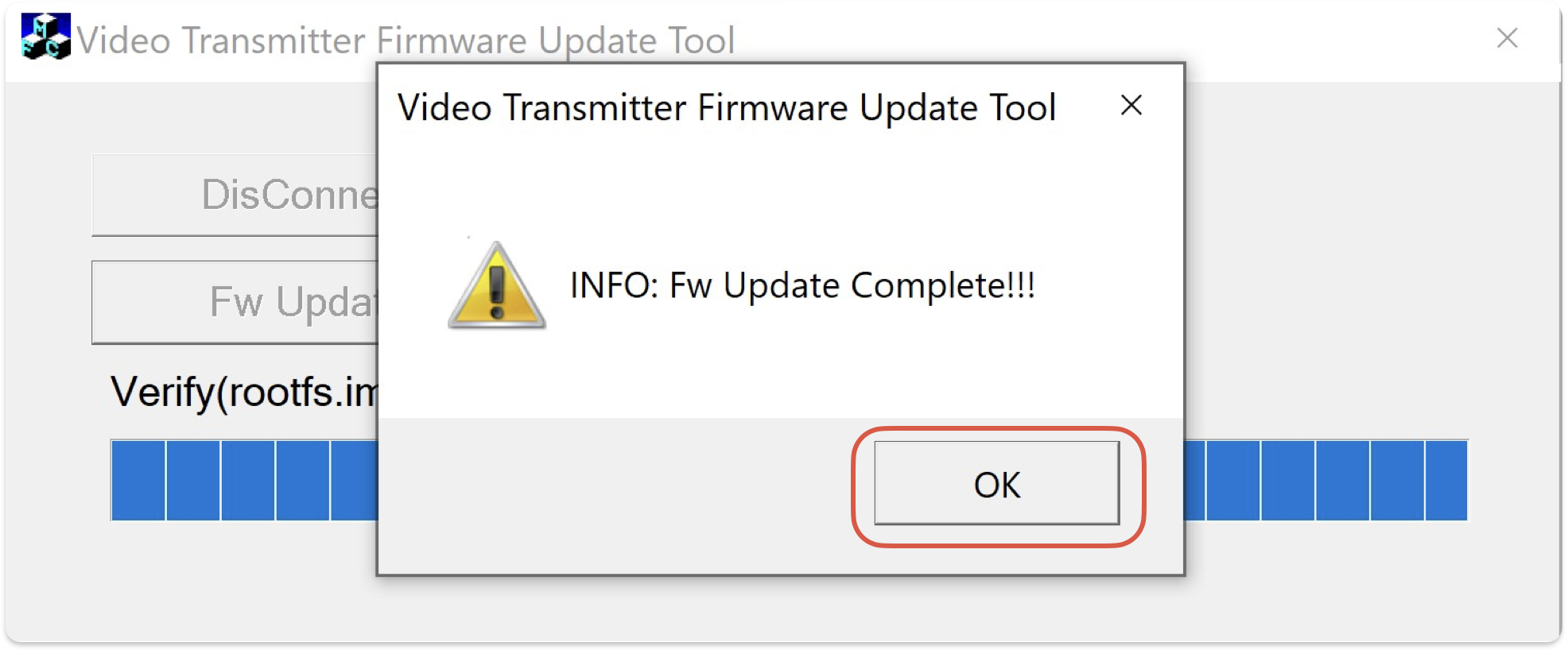Click the main window's title text
Viewport: 1568px width, 650px height.
pyautogui.click(x=406, y=40)
